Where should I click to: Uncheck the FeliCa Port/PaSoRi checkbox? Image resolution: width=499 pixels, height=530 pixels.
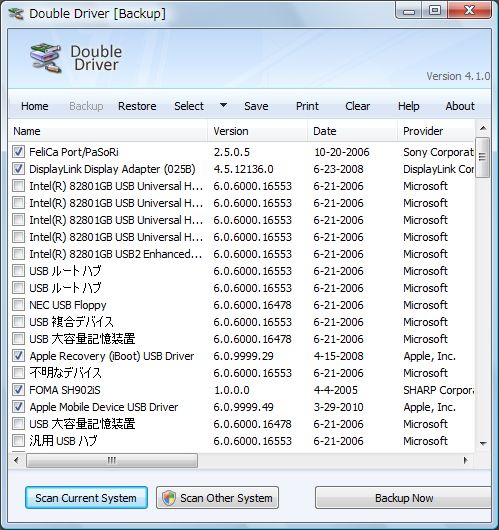18,151
